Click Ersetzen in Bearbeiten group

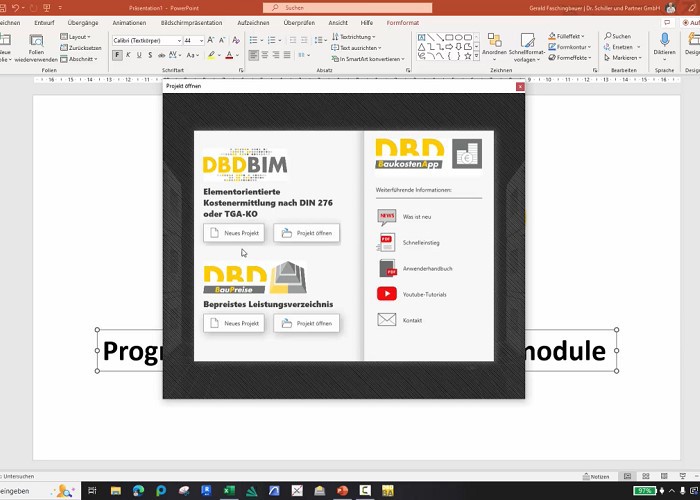pos(622,47)
